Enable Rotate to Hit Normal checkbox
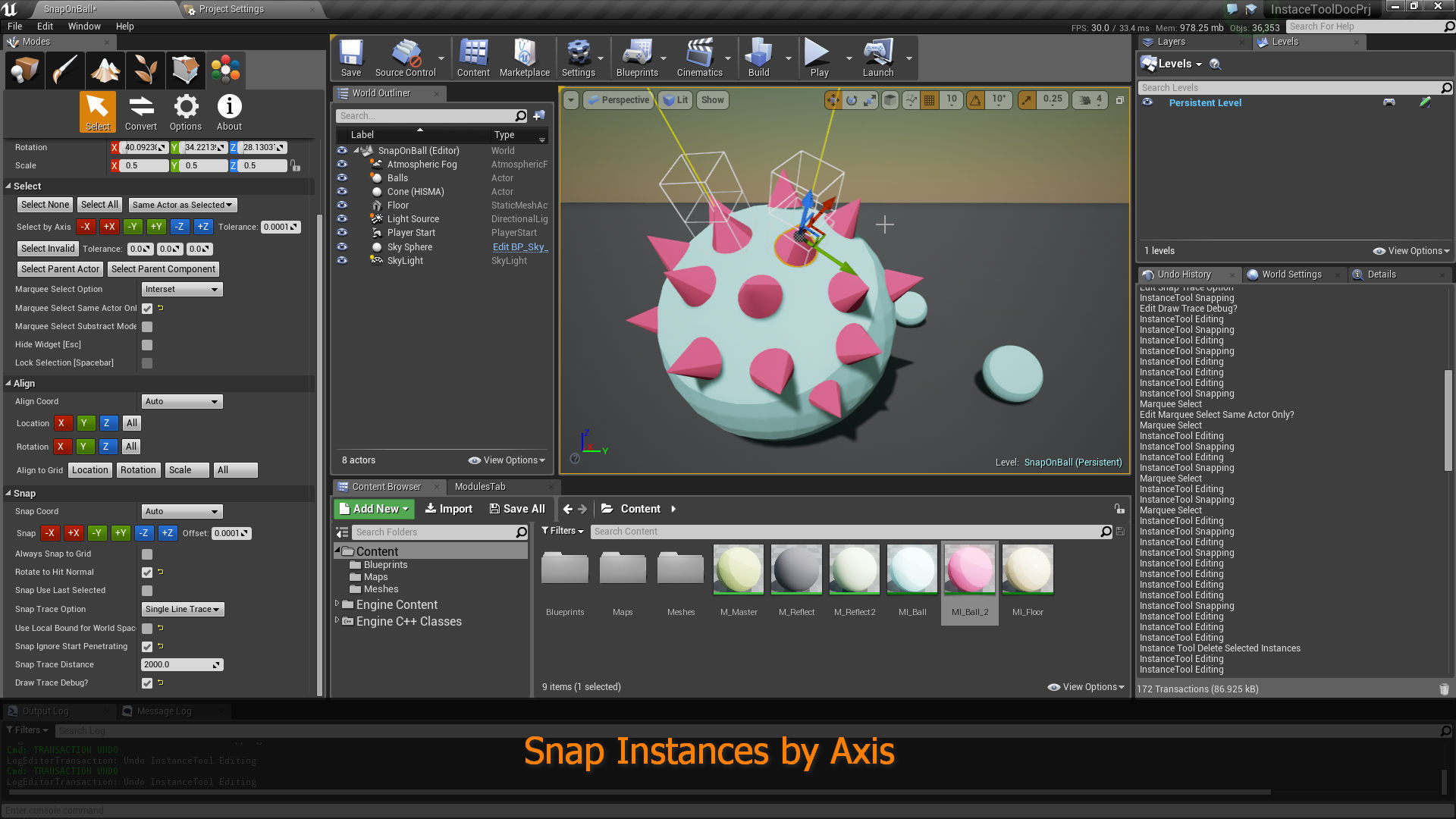 [x=147, y=572]
